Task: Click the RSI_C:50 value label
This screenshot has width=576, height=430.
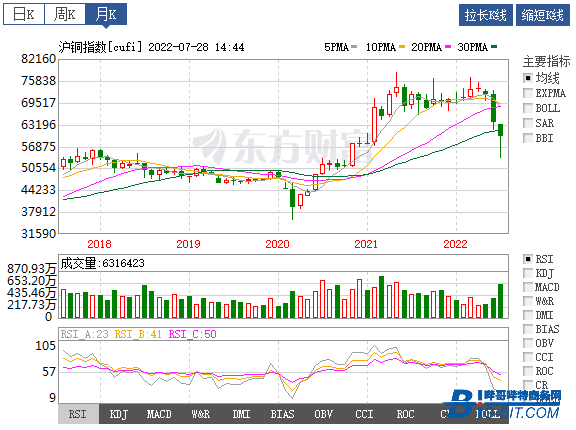Action: click(x=192, y=334)
